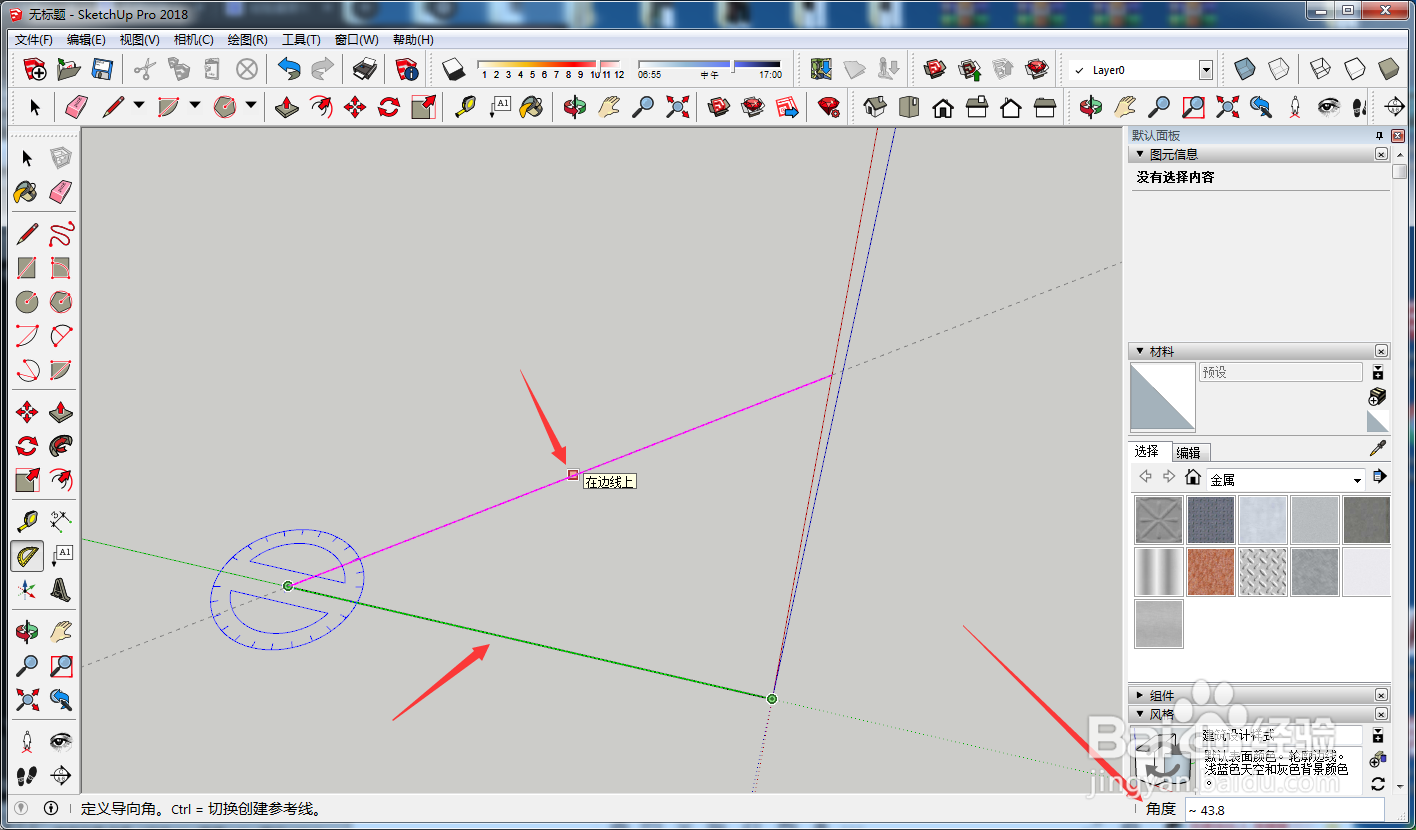Click the materials Home (in model) icon

(x=1192, y=477)
